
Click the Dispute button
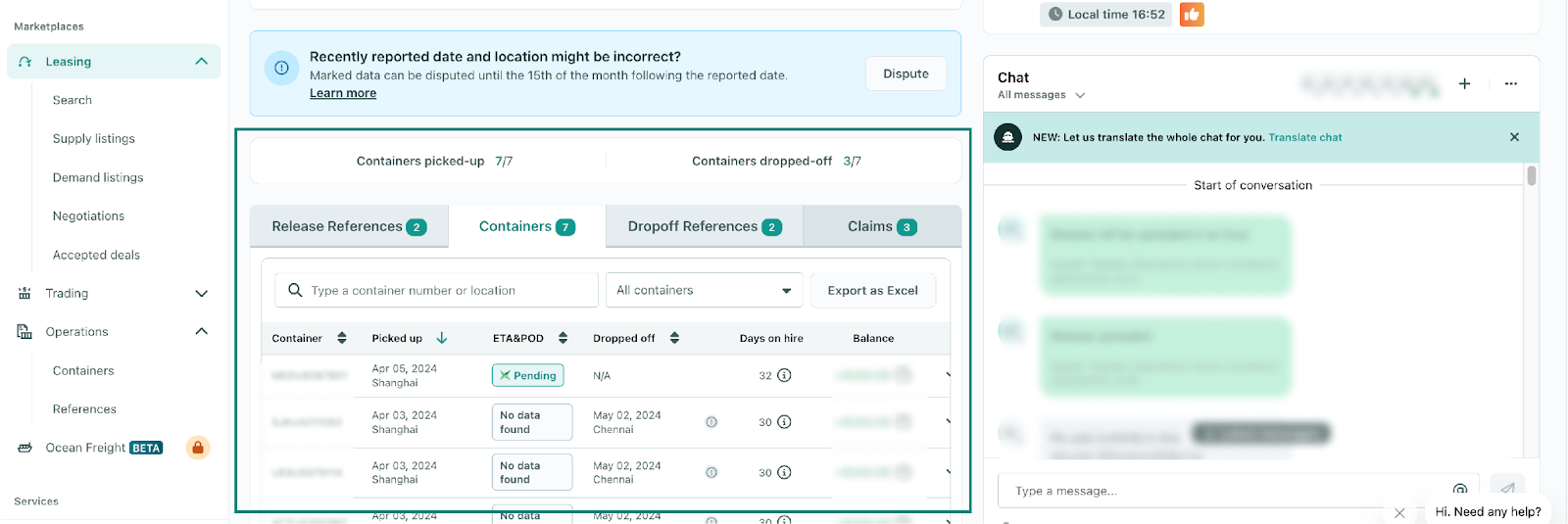pos(906,73)
